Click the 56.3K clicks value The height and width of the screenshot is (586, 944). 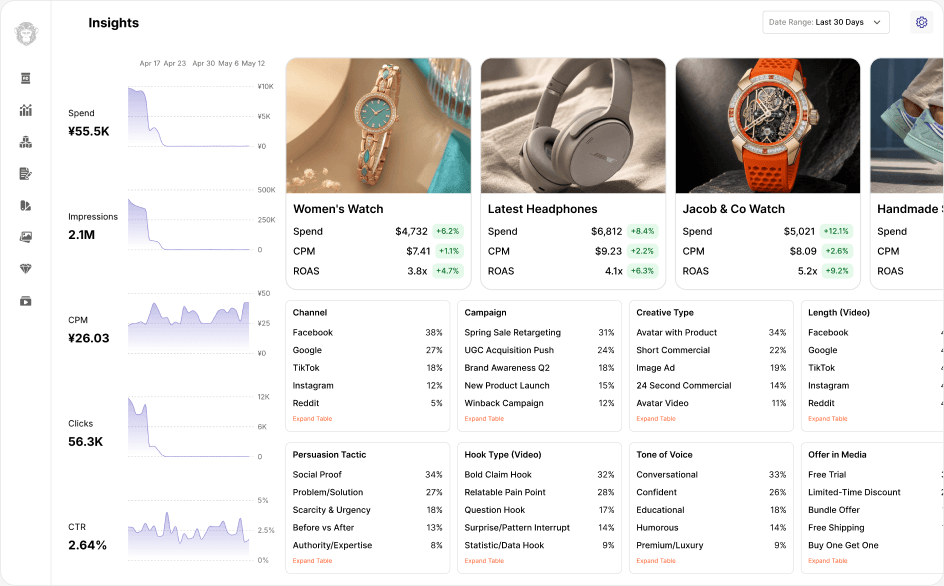pos(85,442)
